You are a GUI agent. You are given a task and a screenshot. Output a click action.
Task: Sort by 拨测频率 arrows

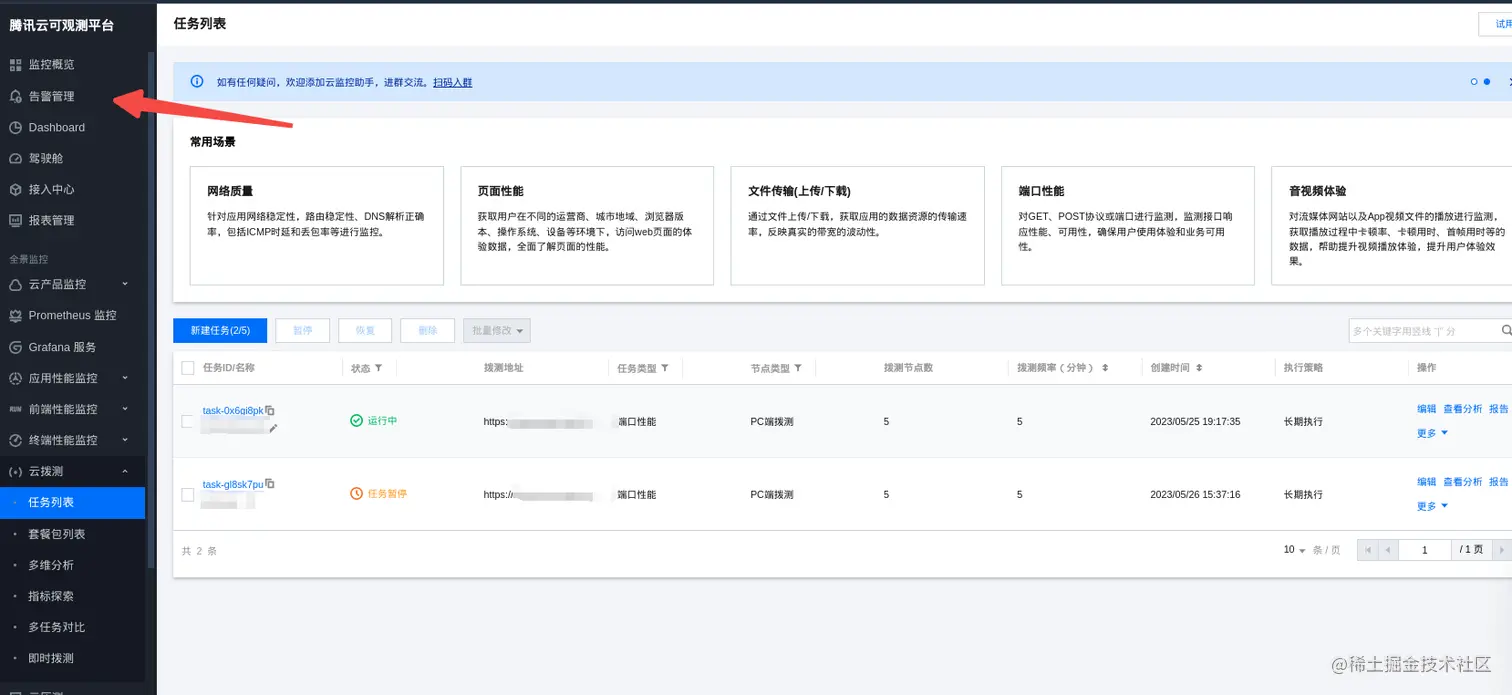(x=1105, y=368)
